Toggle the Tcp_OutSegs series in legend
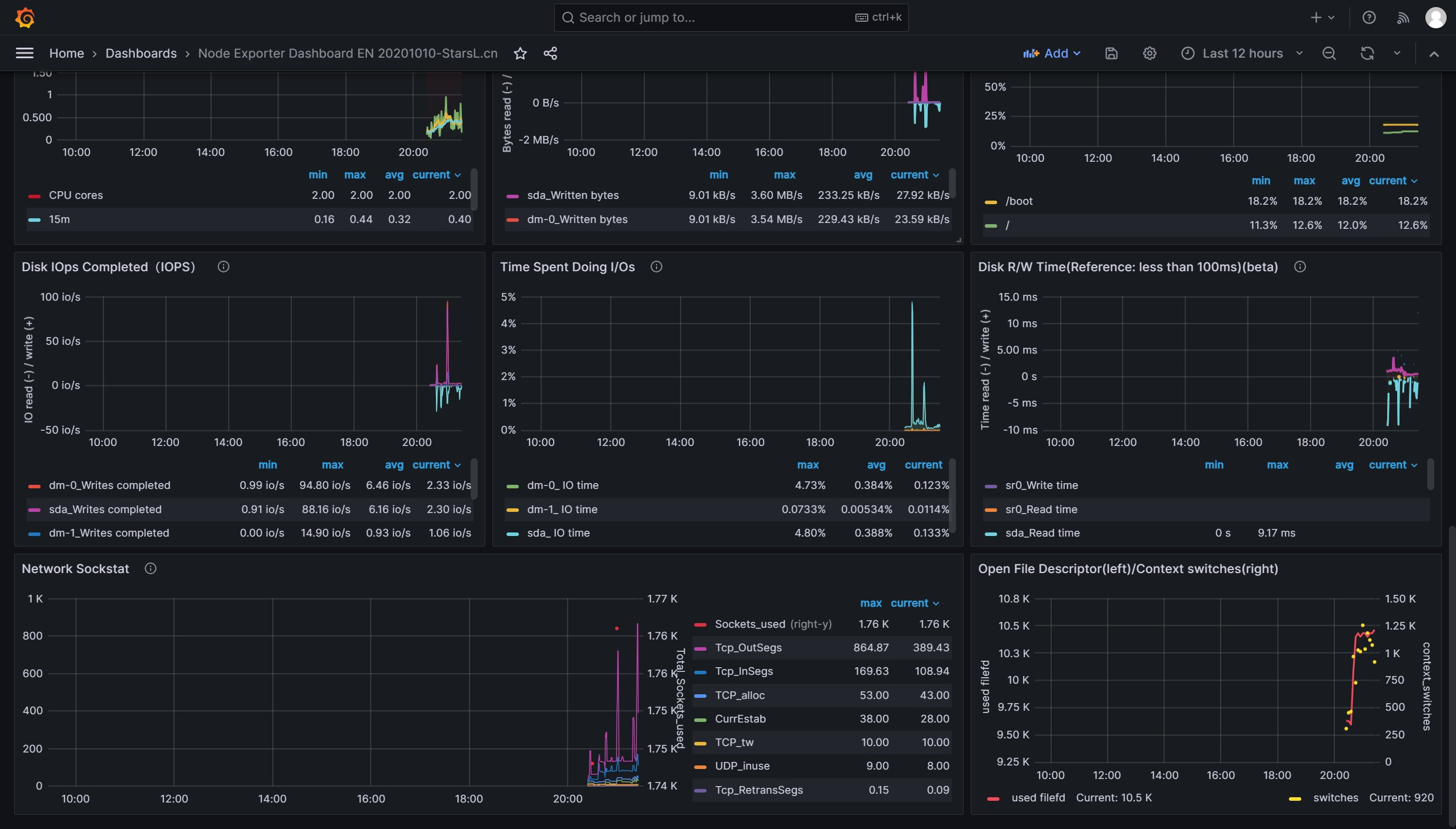The height and width of the screenshot is (829, 1456). coord(748,648)
